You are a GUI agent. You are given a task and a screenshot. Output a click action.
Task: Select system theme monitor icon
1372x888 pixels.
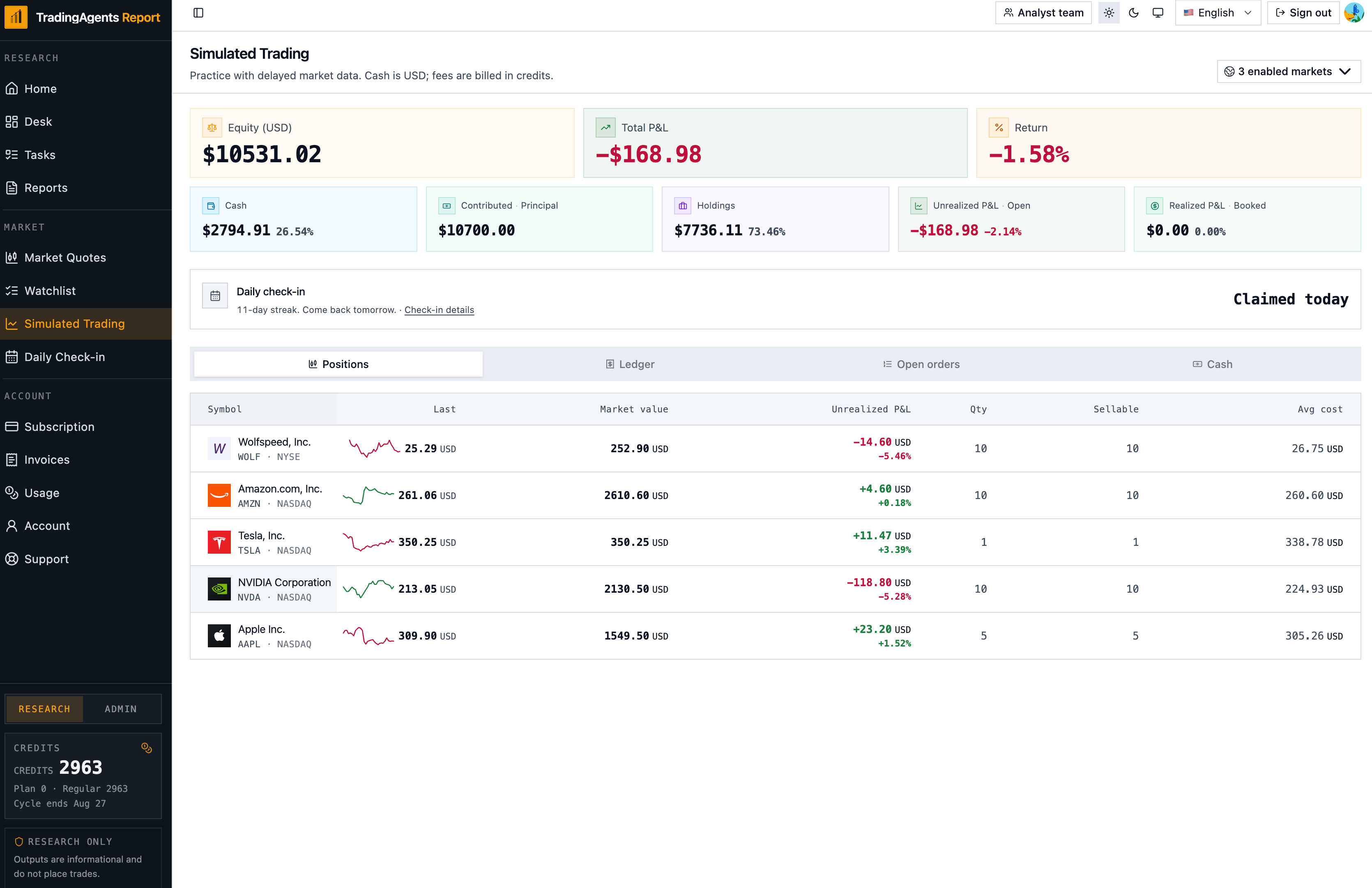(1158, 13)
